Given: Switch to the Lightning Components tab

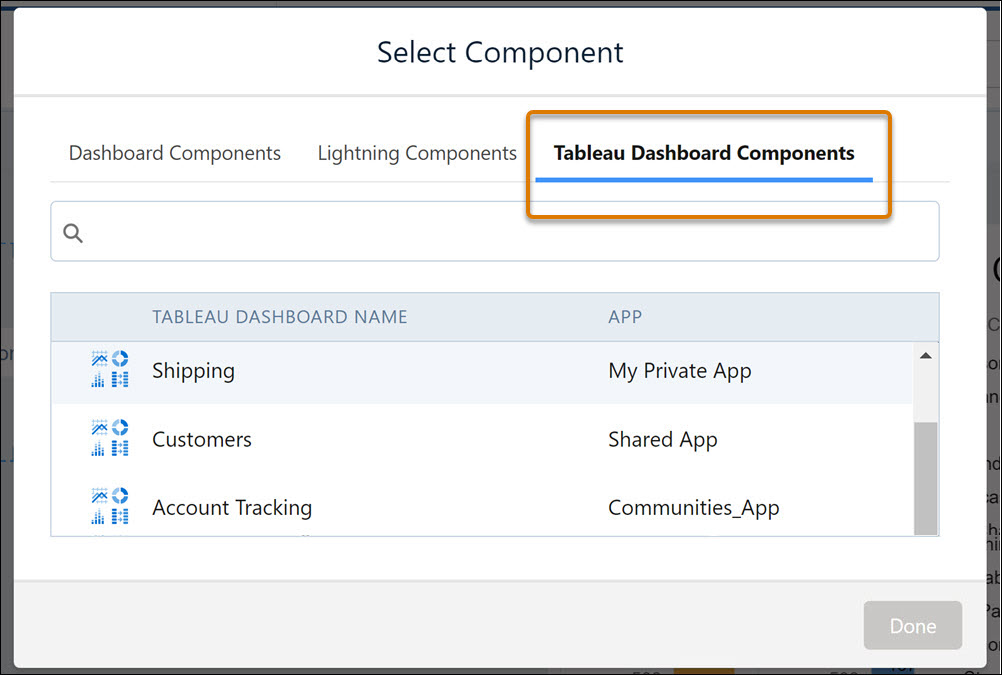Looking at the screenshot, I should (417, 153).
